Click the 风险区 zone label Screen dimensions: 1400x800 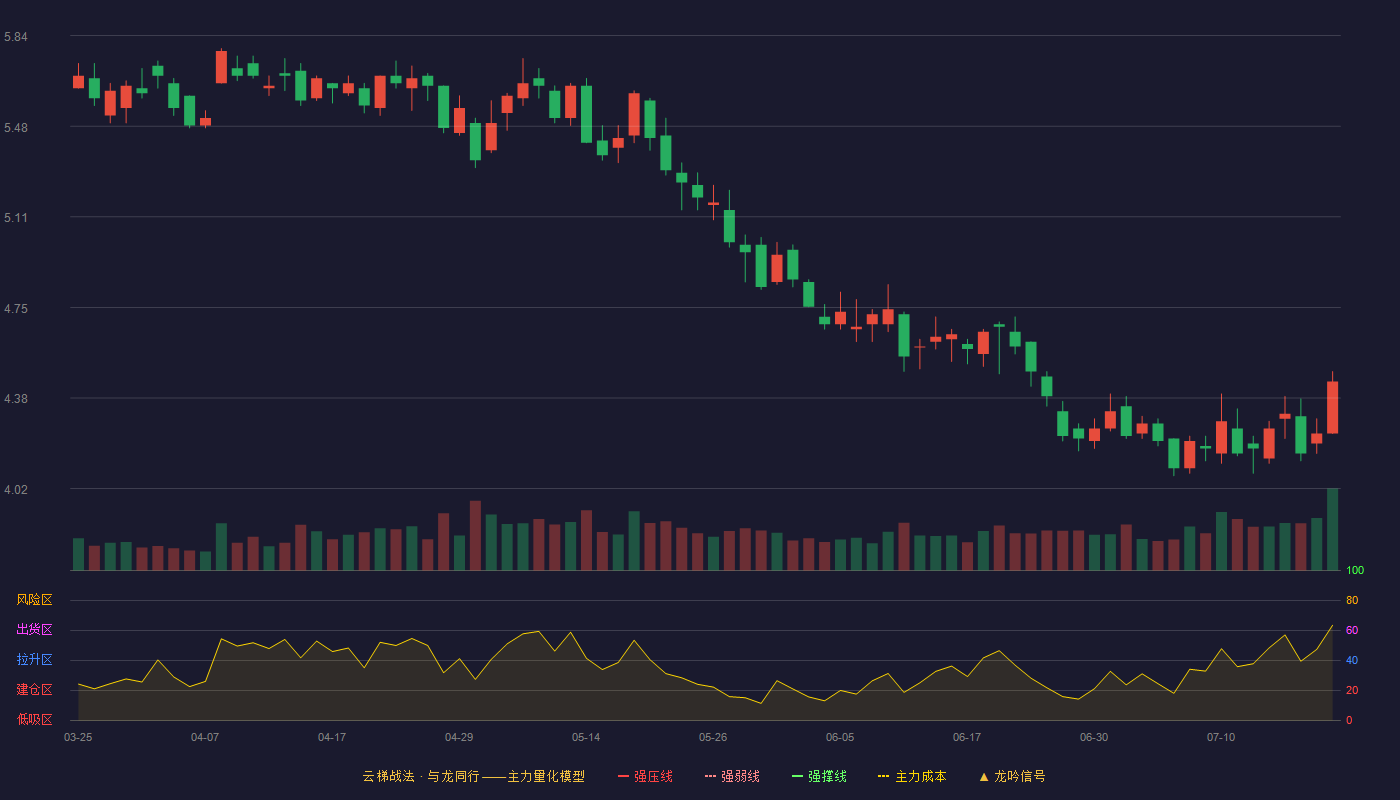point(34,600)
